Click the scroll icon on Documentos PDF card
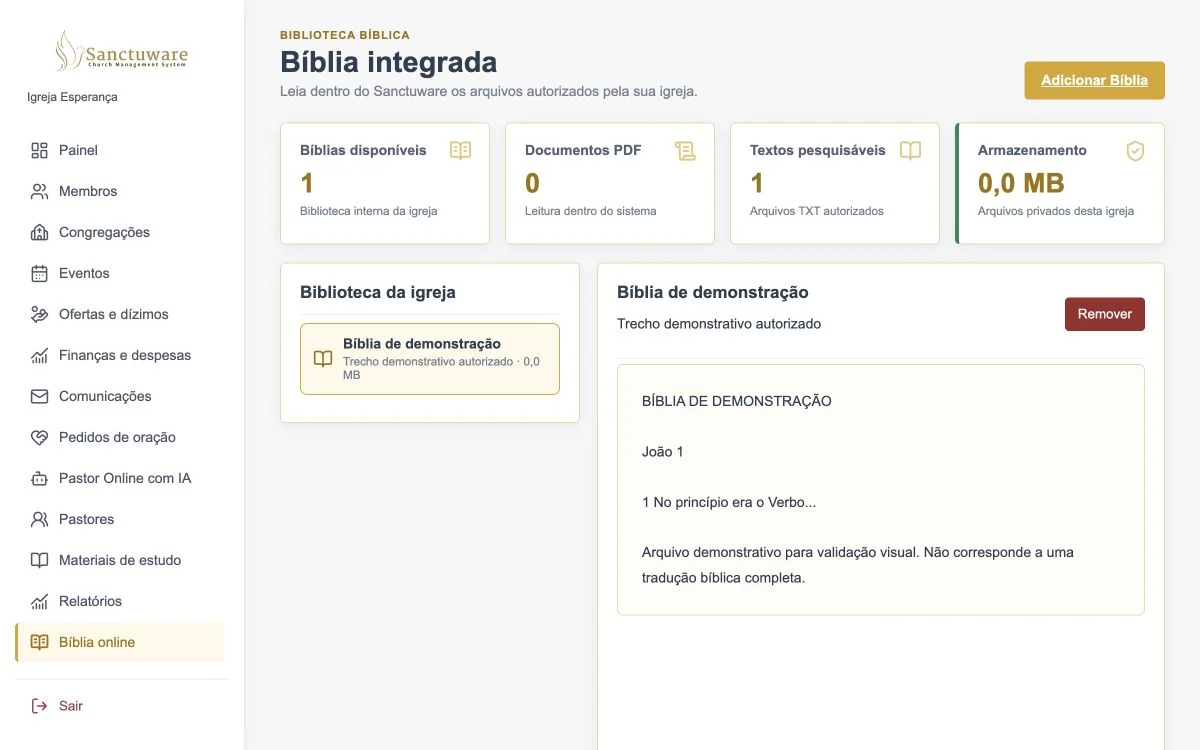Screen dimensions: 1200x750 (685, 150)
